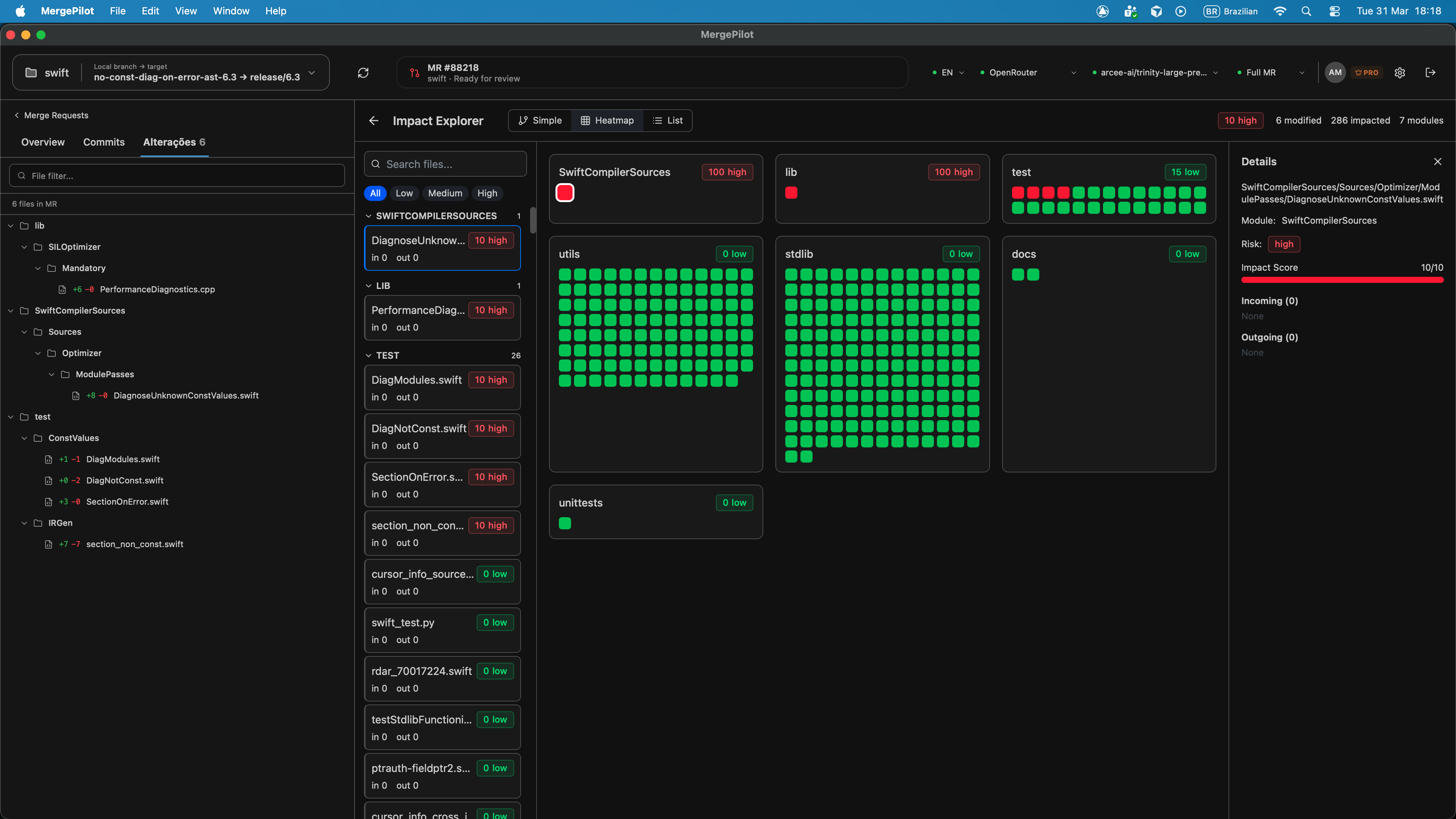
Task: Click the Impact Score progress bar
Action: click(x=1342, y=280)
